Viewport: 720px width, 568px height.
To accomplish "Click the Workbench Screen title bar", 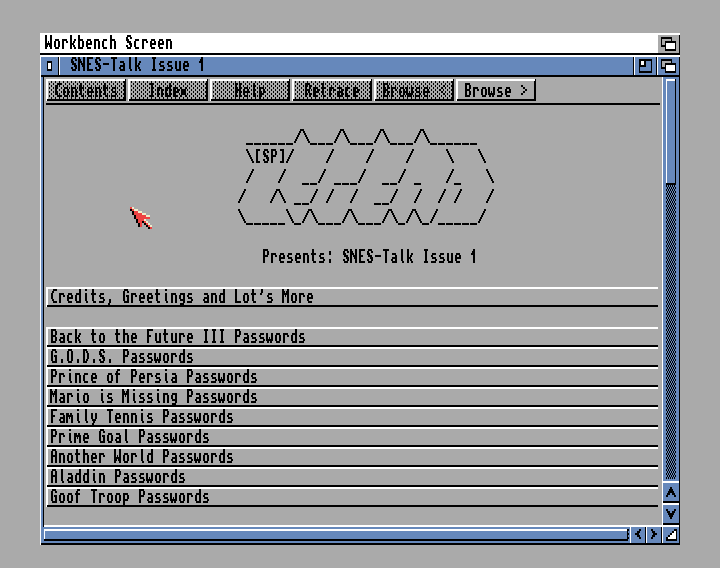I will point(349,44).
